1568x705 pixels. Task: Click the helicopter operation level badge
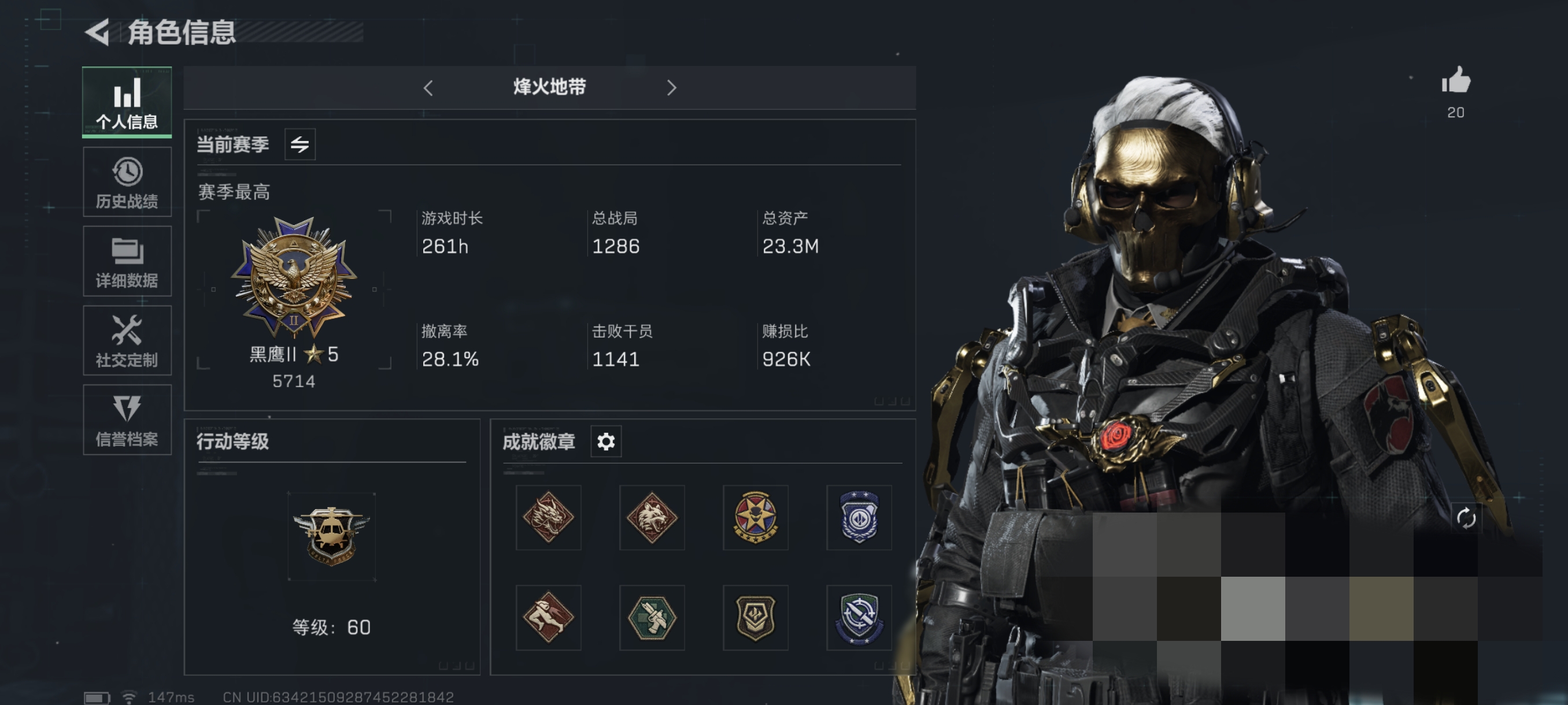tap(331, 536)
